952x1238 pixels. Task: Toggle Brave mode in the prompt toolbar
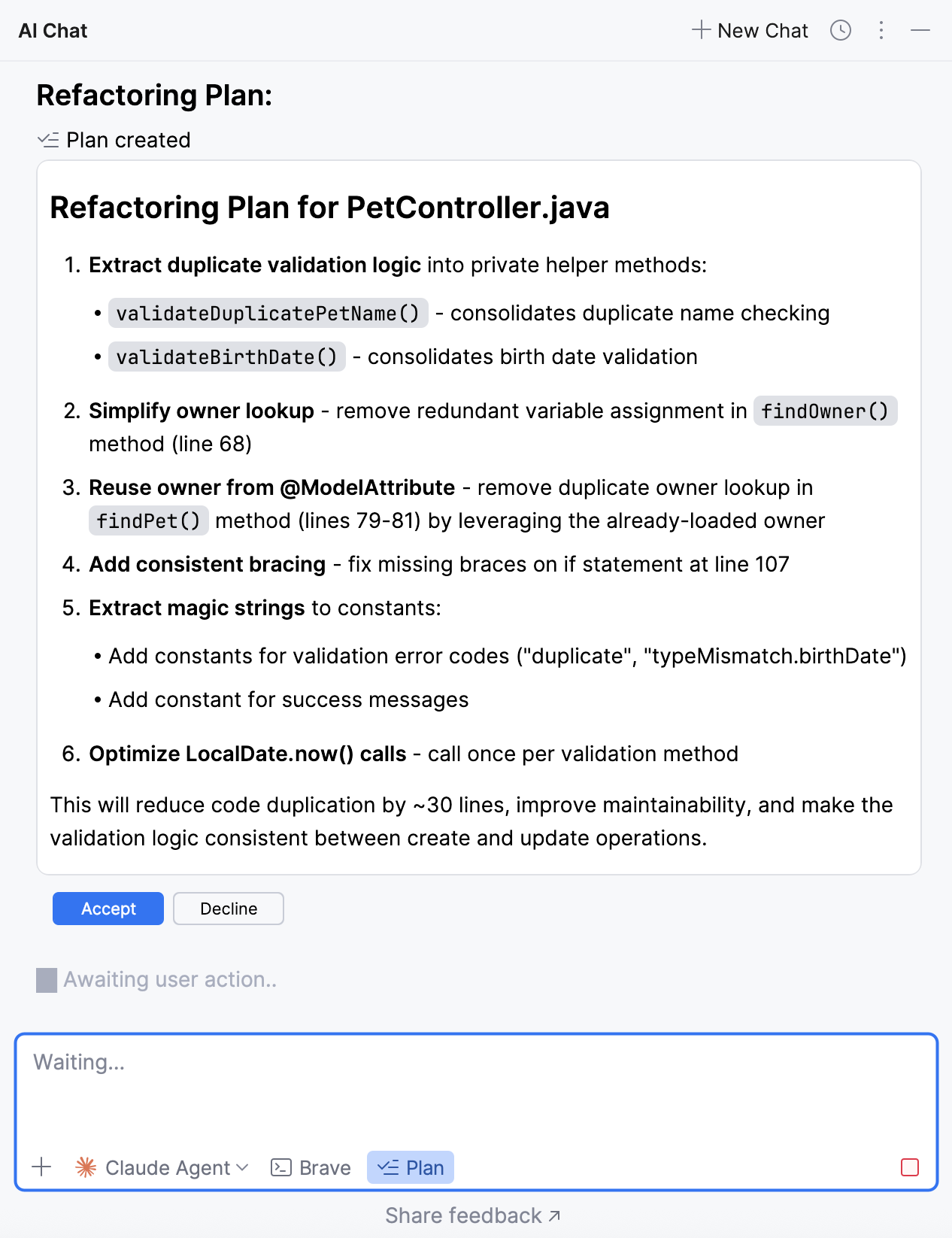coord(311,1167)
